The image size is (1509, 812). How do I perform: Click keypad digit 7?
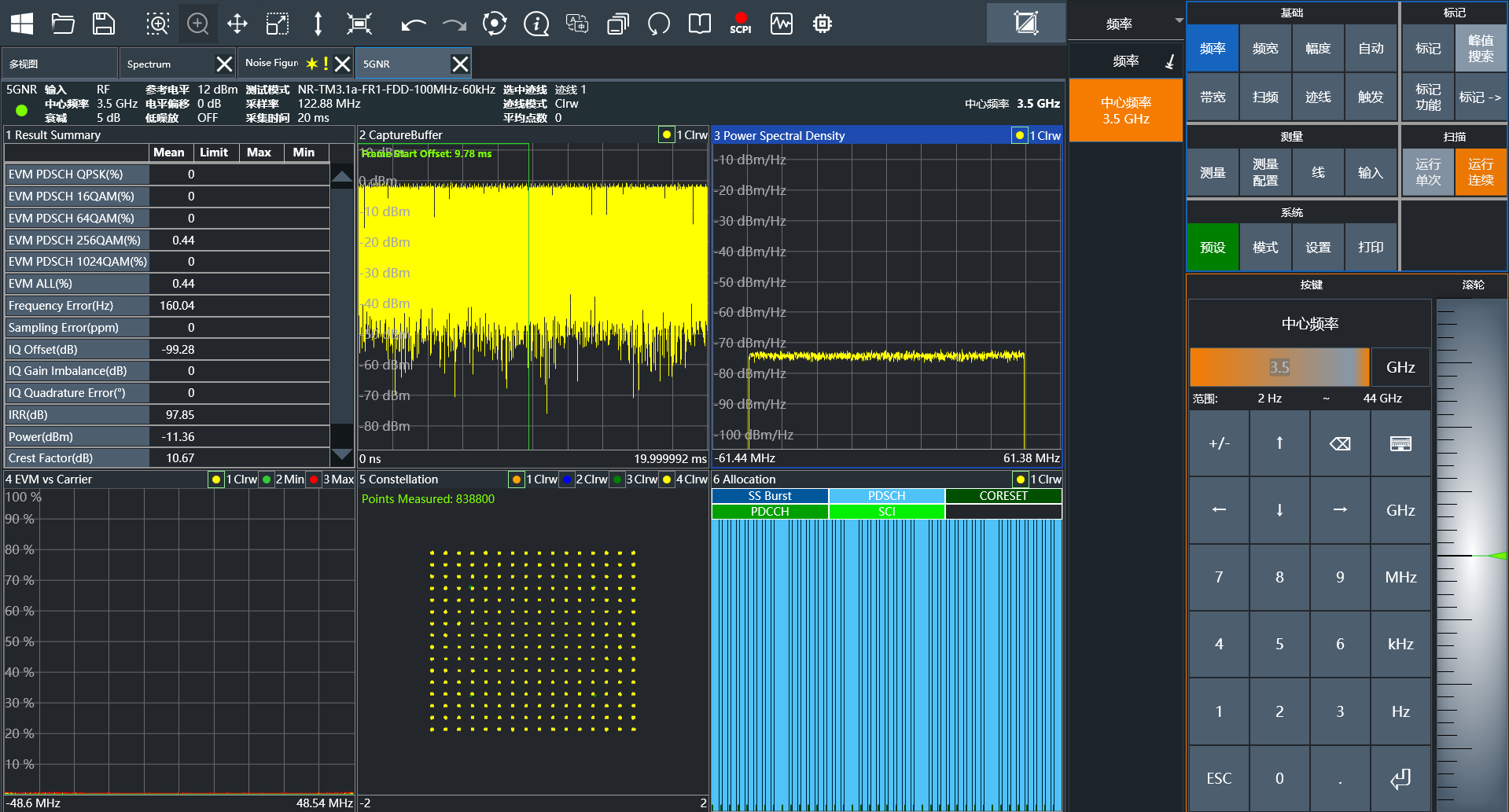pyautogui.click(x=1219, y=578)
